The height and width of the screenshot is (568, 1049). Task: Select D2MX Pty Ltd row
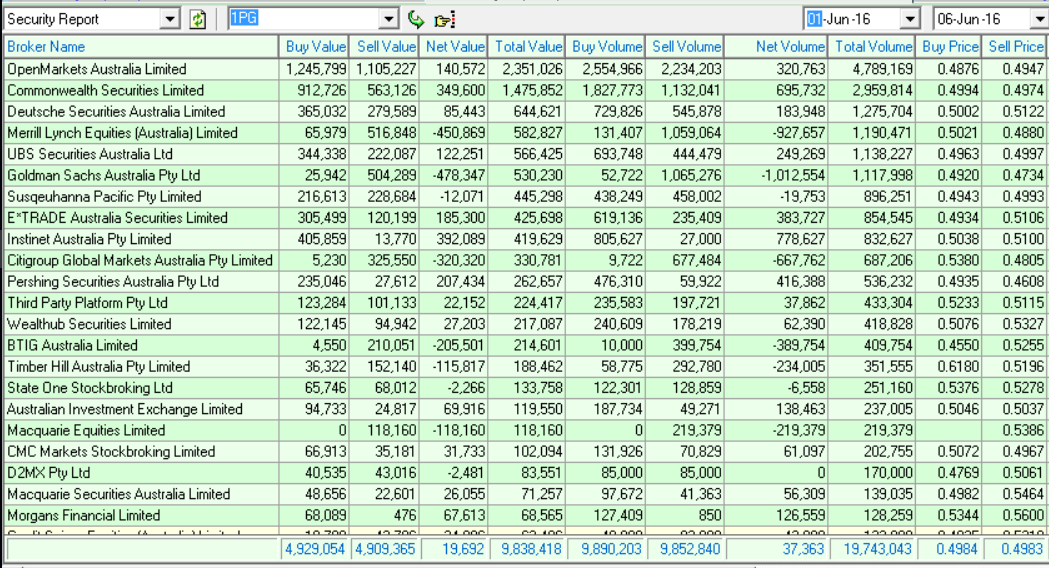coord(524,473)
